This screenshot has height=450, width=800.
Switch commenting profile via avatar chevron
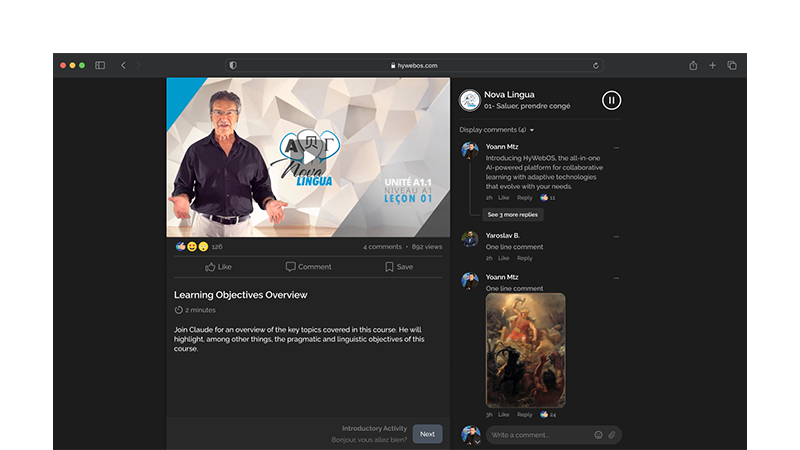[x=477, y=441]
